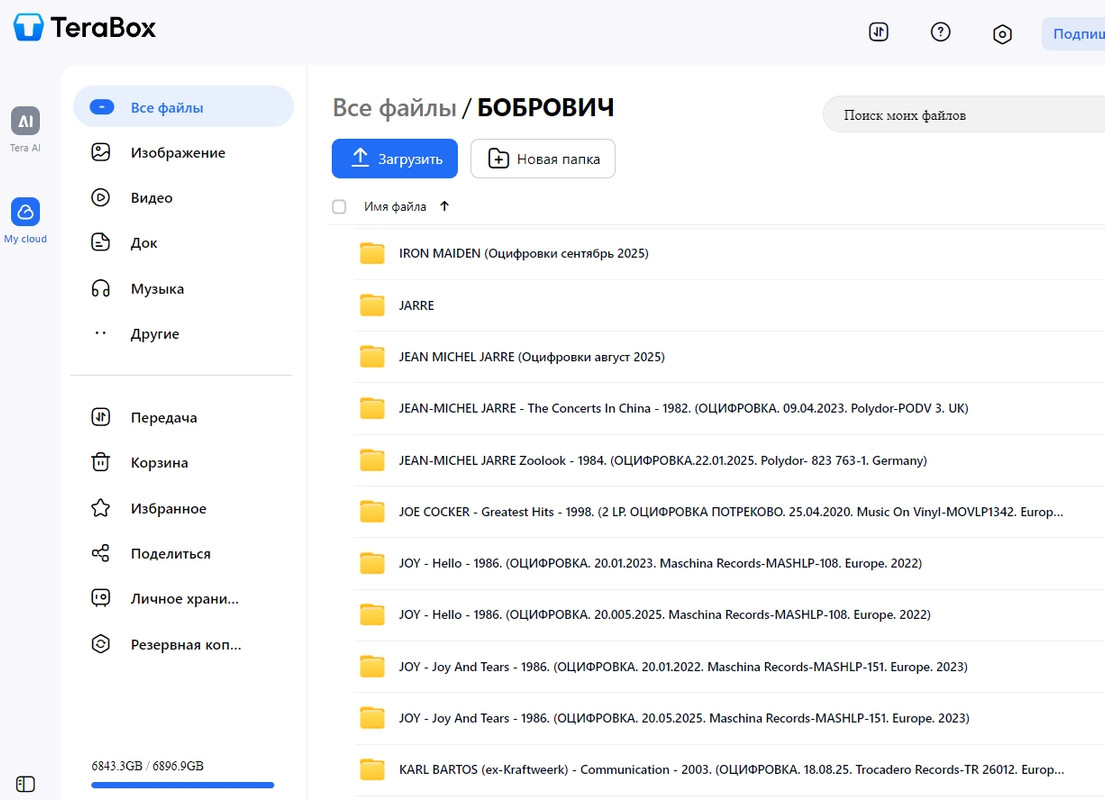The width and height of the screenshot is (1105, 800).
Task: Click the JARRE folder icon
Action: (x=372, y=305)
